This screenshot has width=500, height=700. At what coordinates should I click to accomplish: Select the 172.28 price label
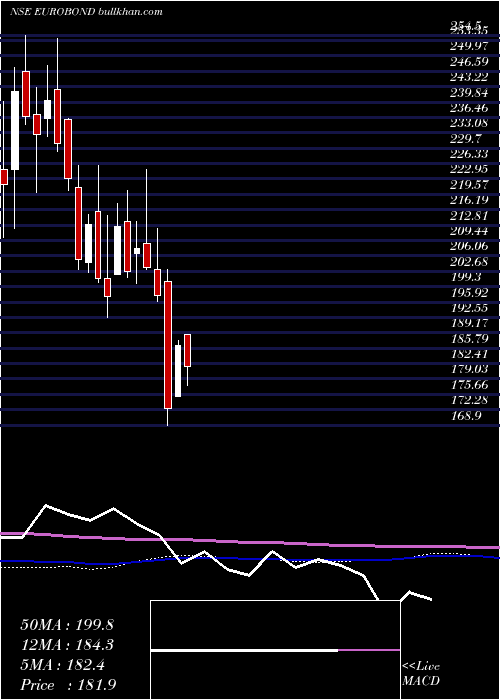pyautogui.click(x=469, y=400)
